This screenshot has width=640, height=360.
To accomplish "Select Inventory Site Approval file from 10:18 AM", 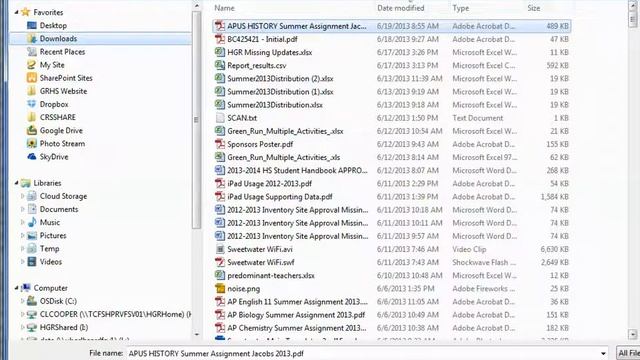I will tap(392, 210).
